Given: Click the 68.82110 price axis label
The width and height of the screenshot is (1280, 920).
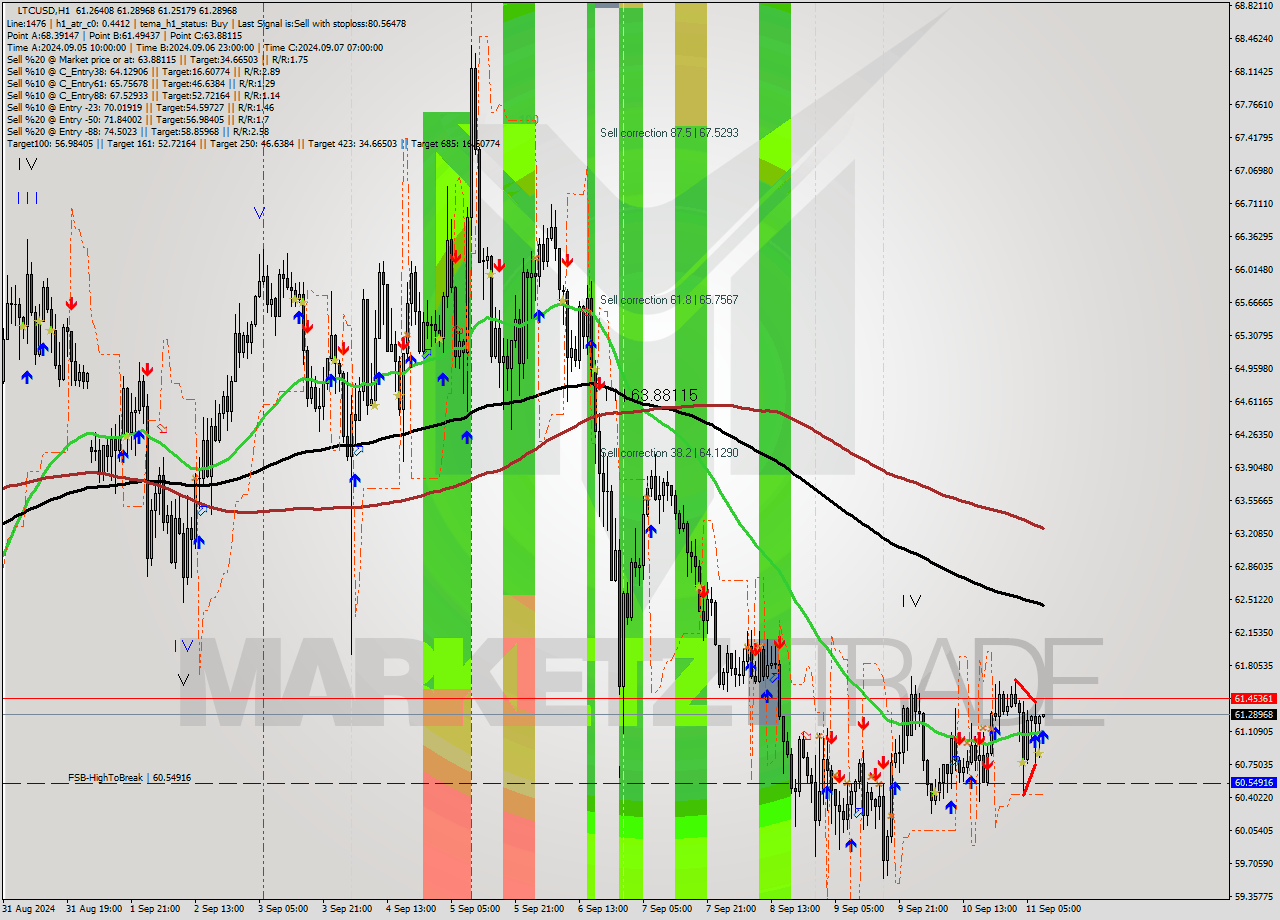Looking at the screenshot, I should [x=1253, y=5].
